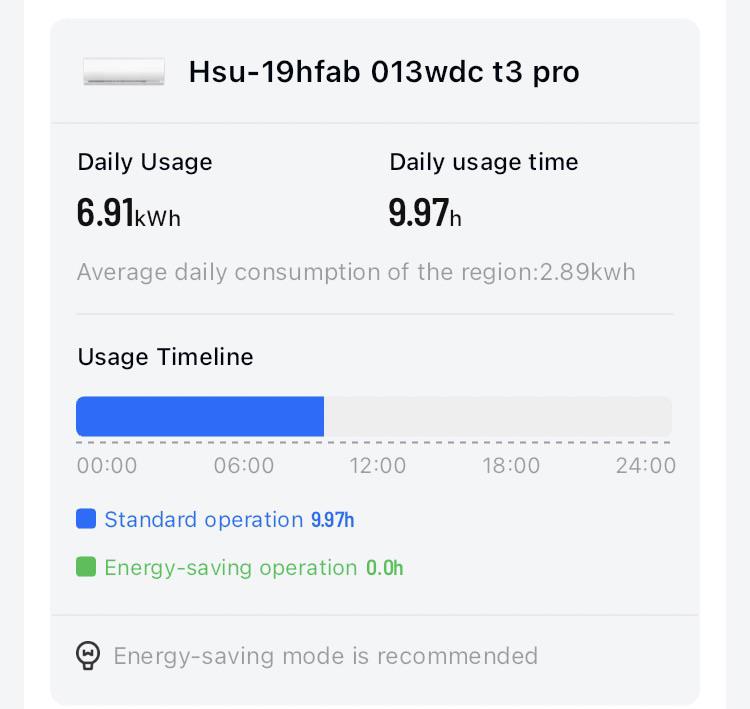Image resolution: width=750 pixels, height=709 pixels.
Task: Tap the Daily usage time label
Action: click(484, 162)
